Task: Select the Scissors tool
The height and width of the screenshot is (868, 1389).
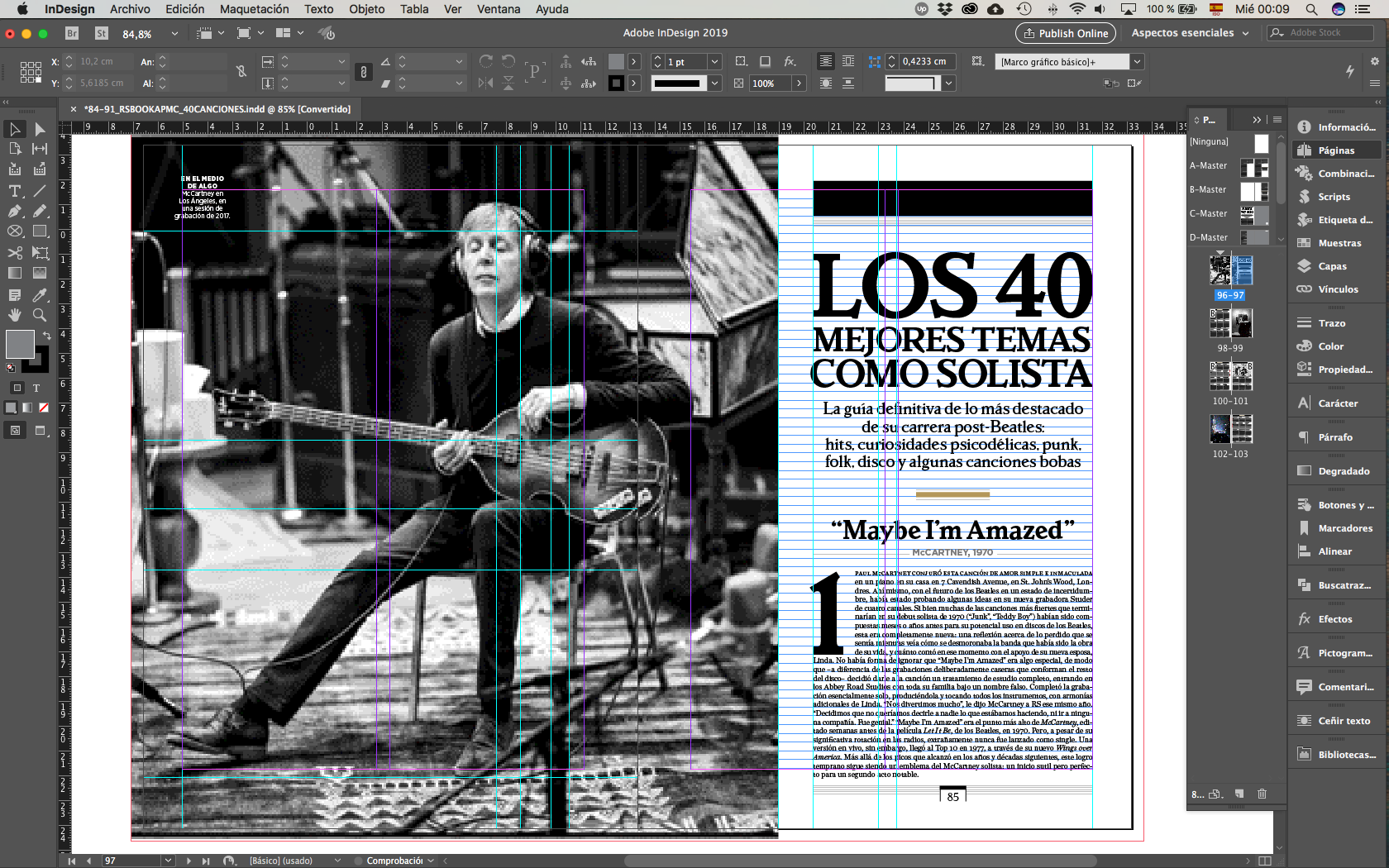Action: pos(15,253)
